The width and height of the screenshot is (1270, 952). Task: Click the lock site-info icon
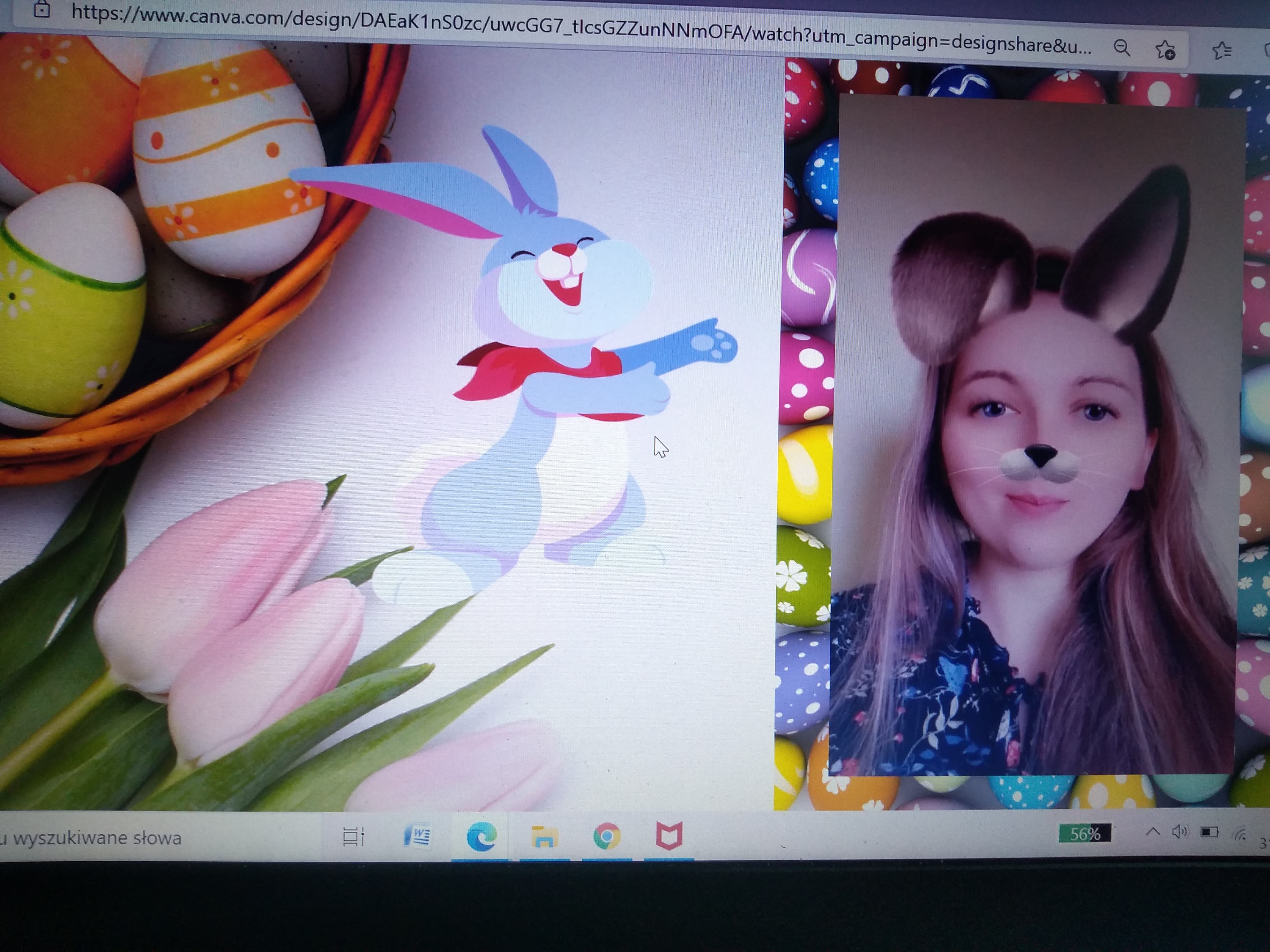pyautogui.click(x=41, y=9)
